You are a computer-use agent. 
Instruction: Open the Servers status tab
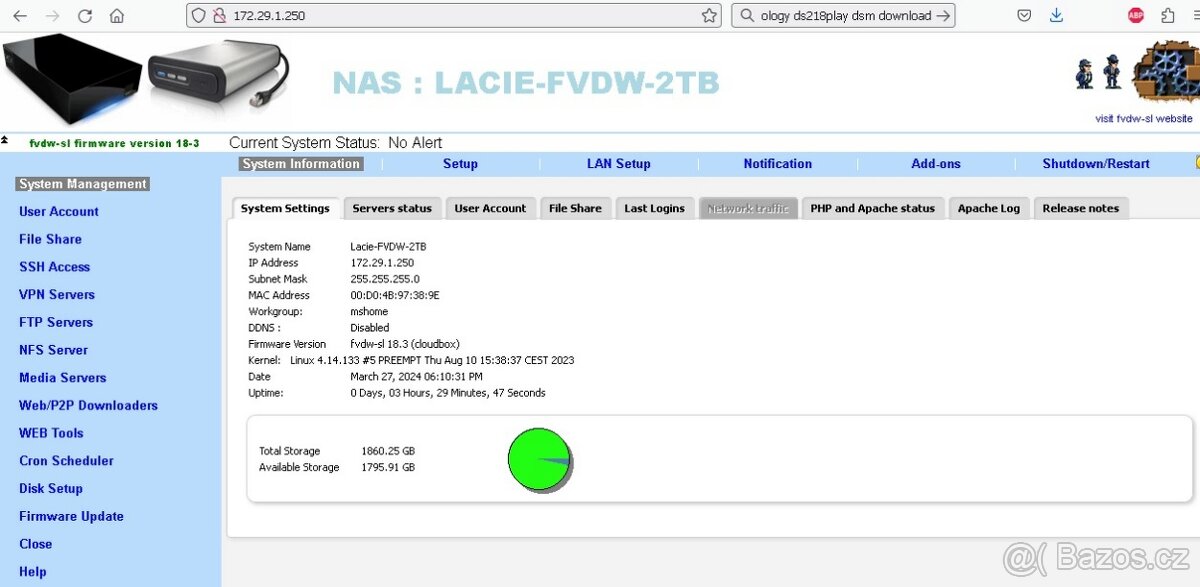[392, 208]
